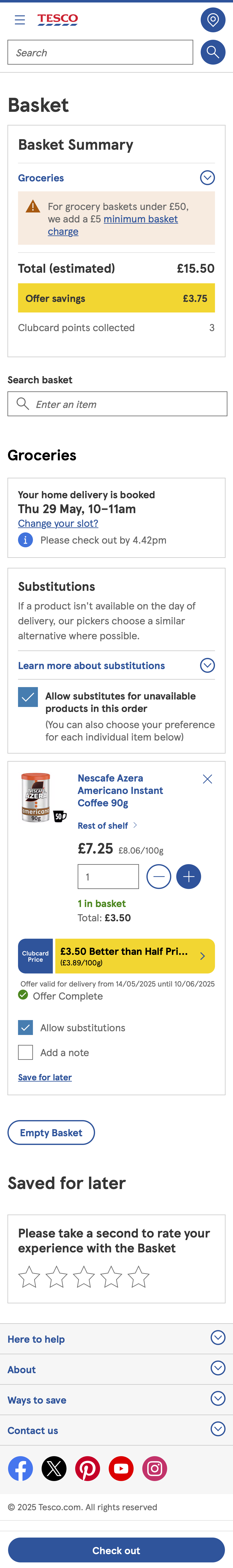233x1568 pixels.
Task: Open Tesco's YouTube channel
Action: [121, 1468]
